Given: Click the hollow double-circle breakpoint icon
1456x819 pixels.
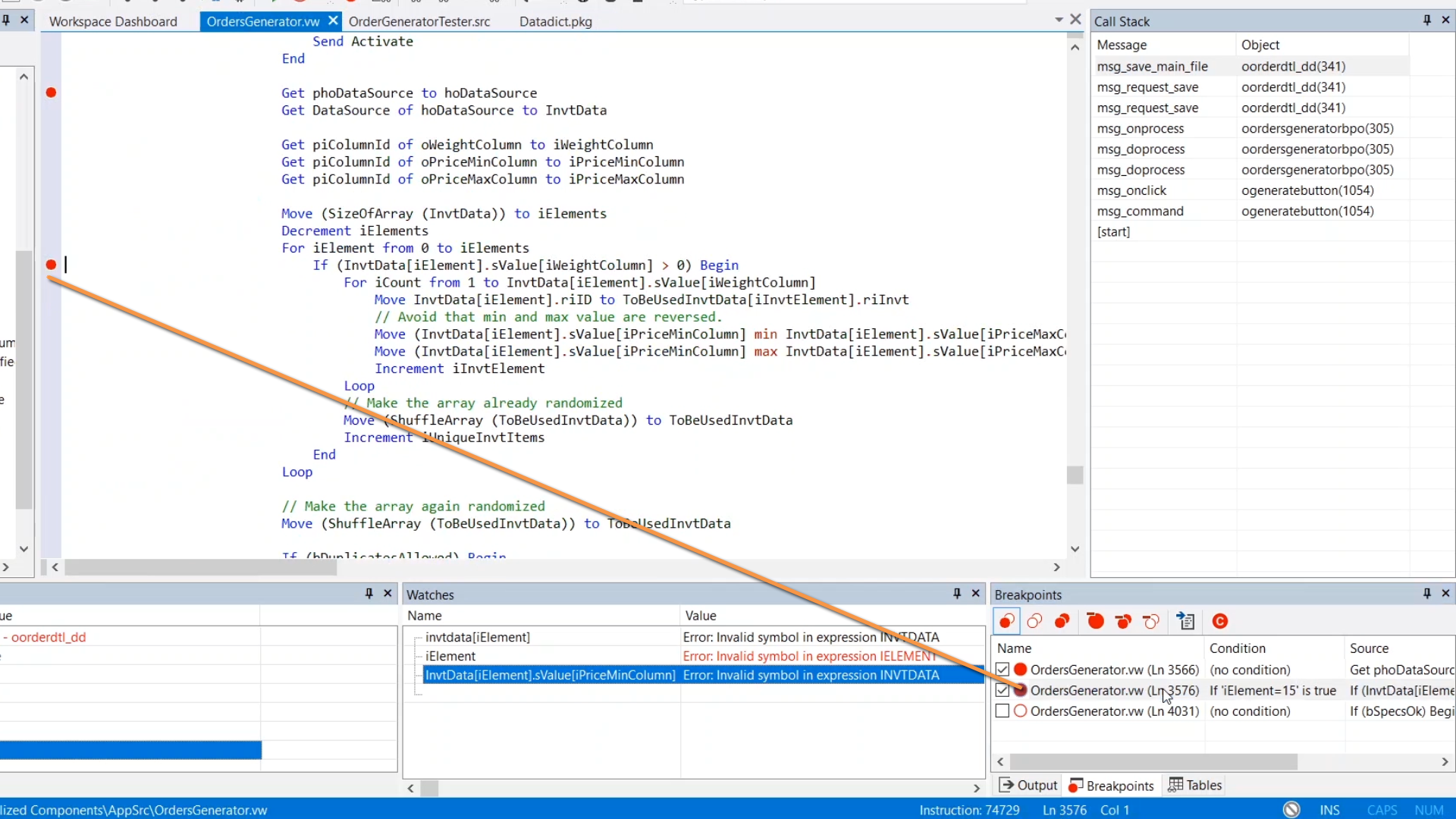Looking at the screenshot, I should tap(1034, 622).
